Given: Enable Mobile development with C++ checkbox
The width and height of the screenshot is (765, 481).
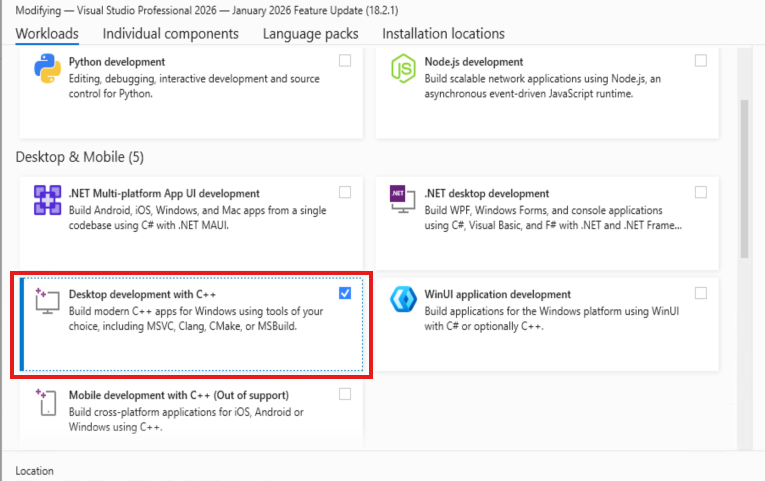Looking at the screenshot, I should coord(345,394).
